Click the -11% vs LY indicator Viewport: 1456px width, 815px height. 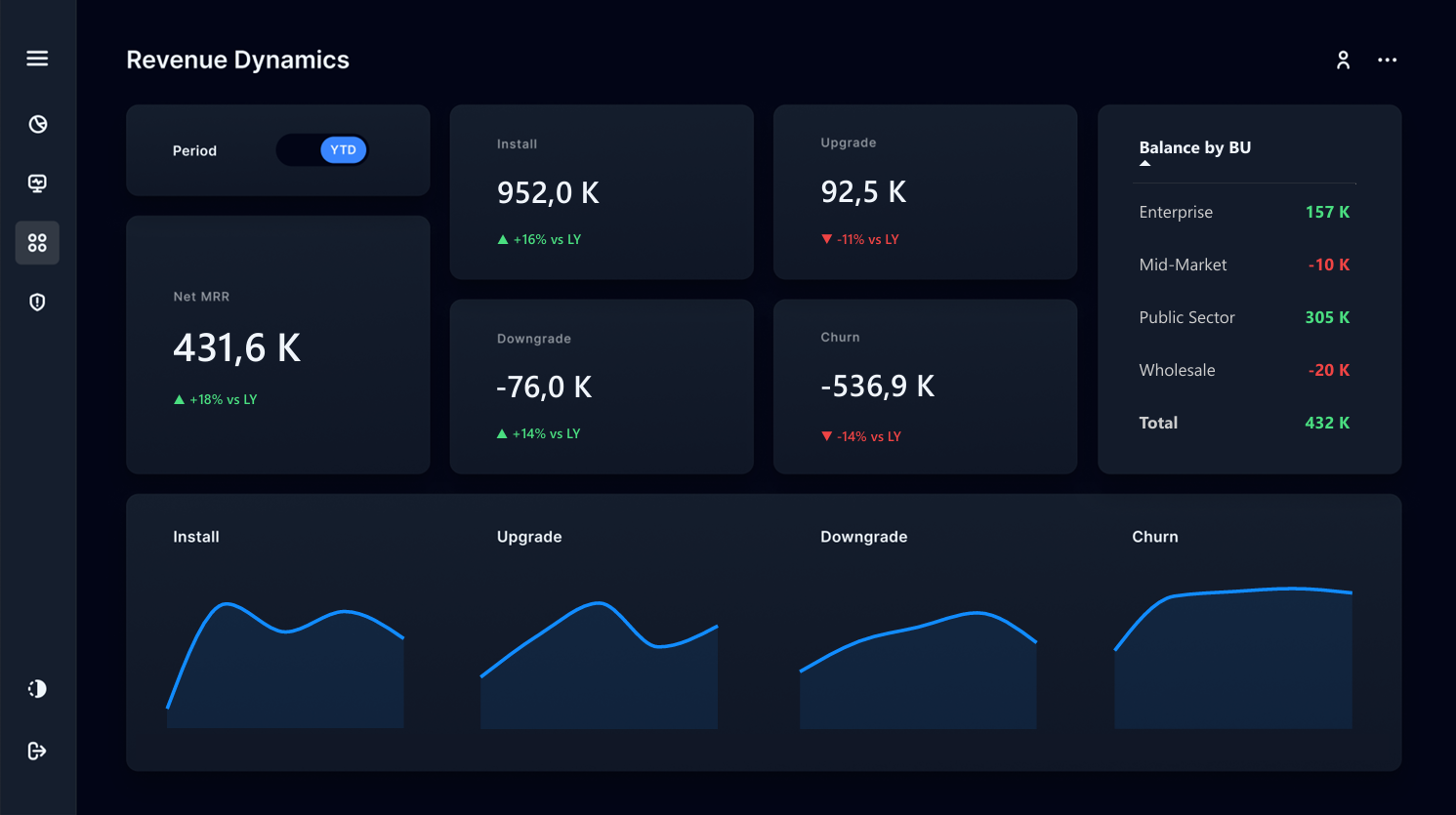coord(860,239)
